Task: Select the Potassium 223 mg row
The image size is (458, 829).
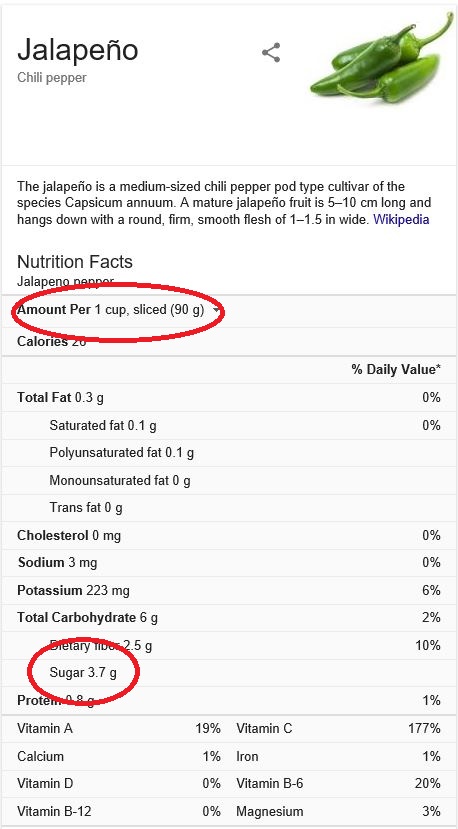Action: pos(229,590)
